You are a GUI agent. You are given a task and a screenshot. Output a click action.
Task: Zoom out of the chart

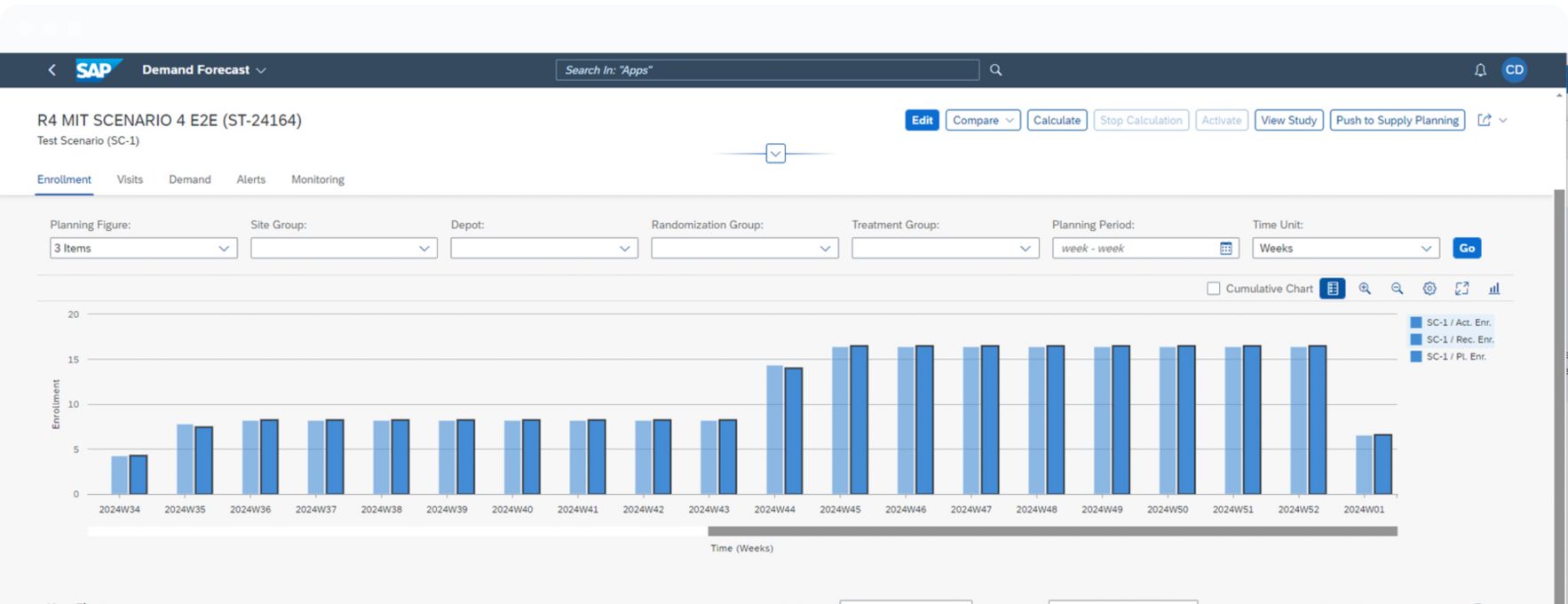[1397, 289]
